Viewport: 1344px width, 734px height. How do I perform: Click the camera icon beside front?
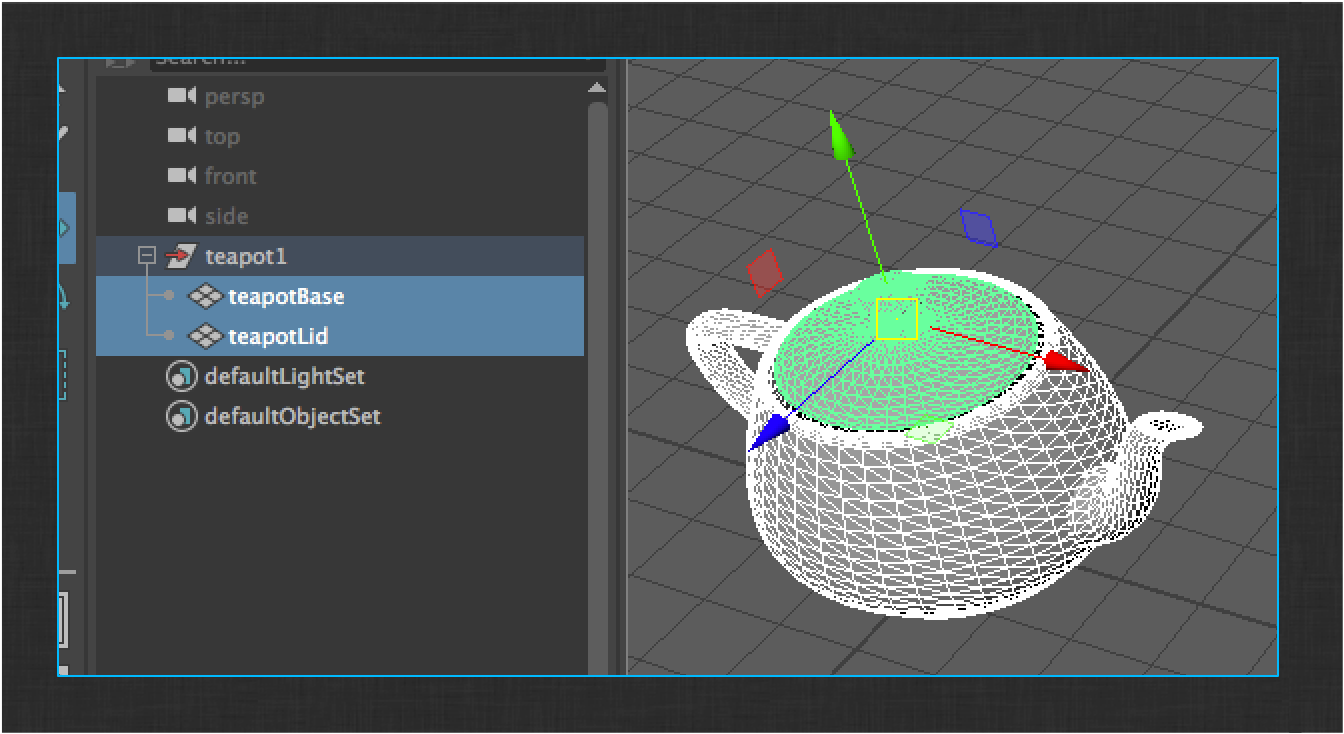point(181,176)
